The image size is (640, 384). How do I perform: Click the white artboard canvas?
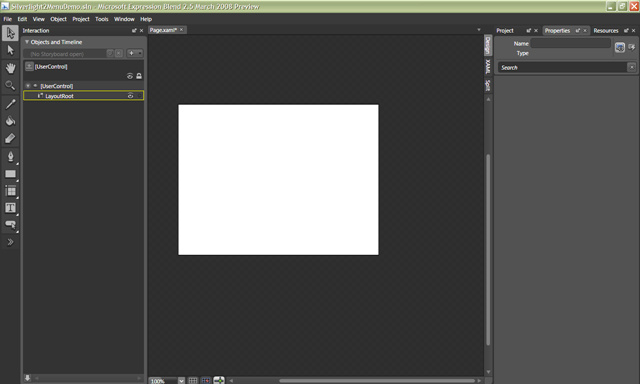pyautogui.click(x=278, y=180)
